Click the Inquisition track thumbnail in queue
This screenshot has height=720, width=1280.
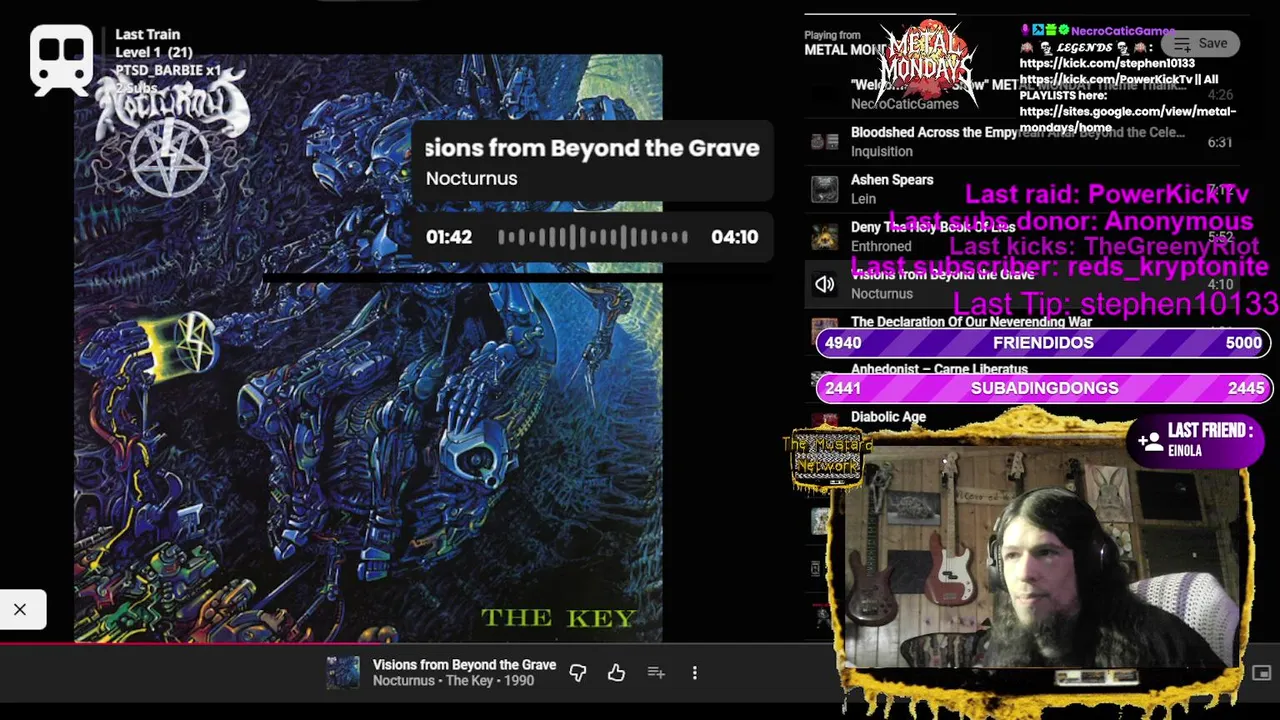pos(824,142)
